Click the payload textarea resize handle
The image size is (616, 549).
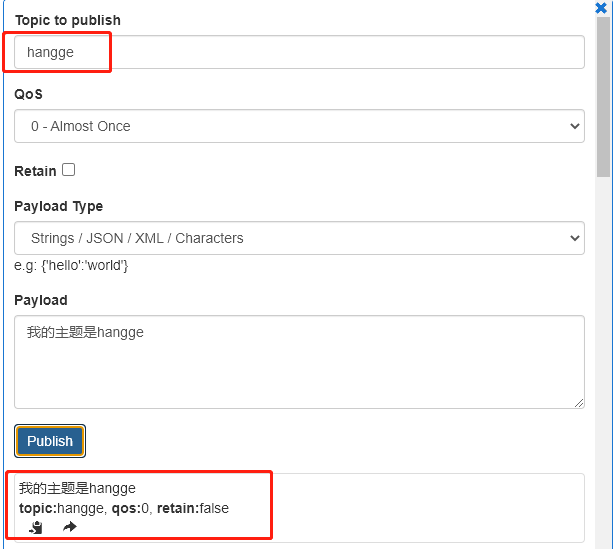(x=579, y=403)
